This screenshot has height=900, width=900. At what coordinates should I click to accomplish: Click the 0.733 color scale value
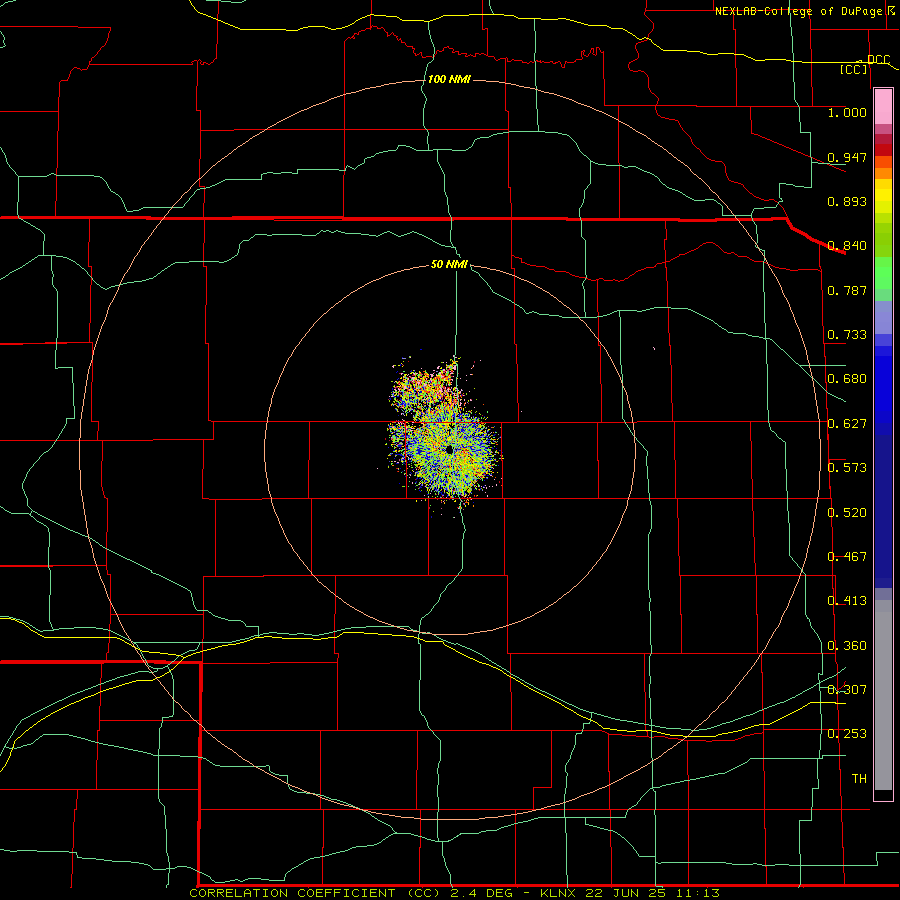(x=847, y=335)
